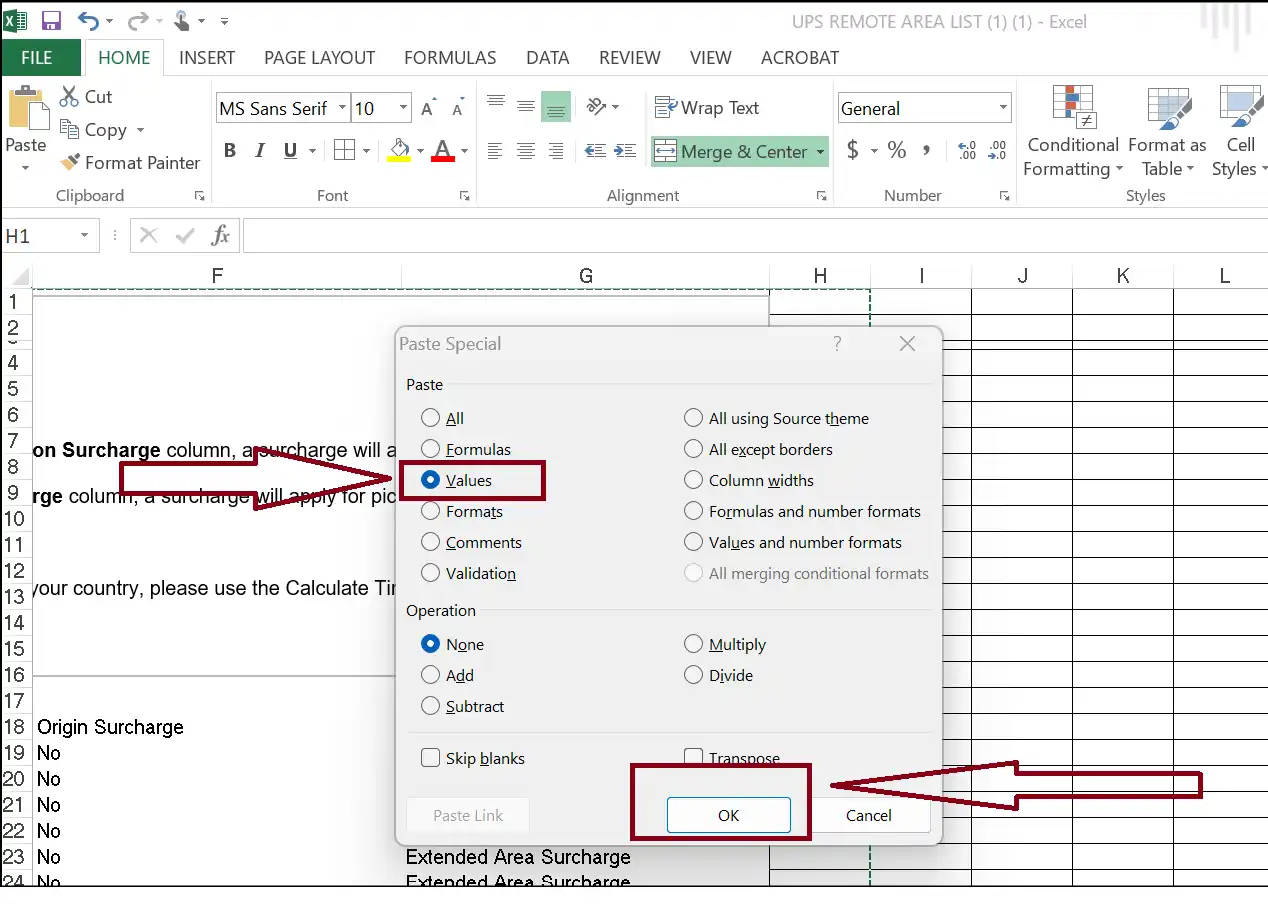Image resolution: width=1268 pixels, height=904 pixels.
Task: Click the Copy icon in Clipboard group
Action: (68, 129)
